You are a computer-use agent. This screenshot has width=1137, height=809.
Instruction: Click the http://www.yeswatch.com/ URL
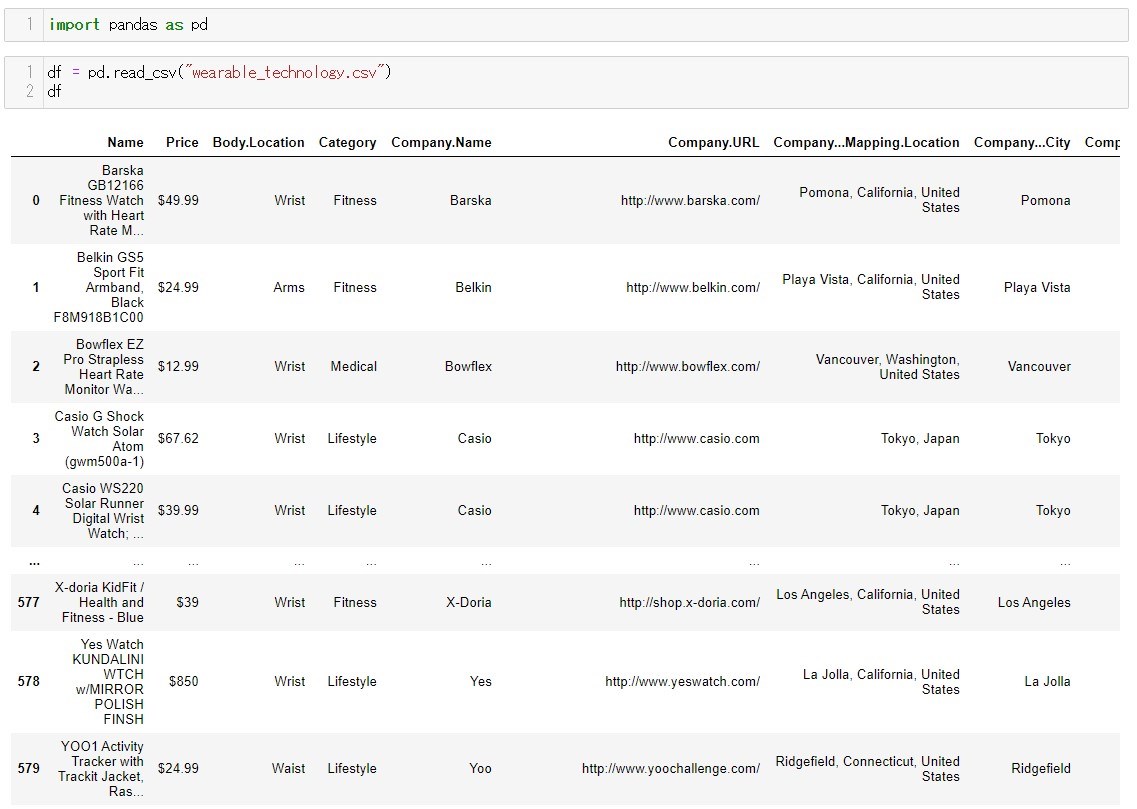click(x=682, y=682)
